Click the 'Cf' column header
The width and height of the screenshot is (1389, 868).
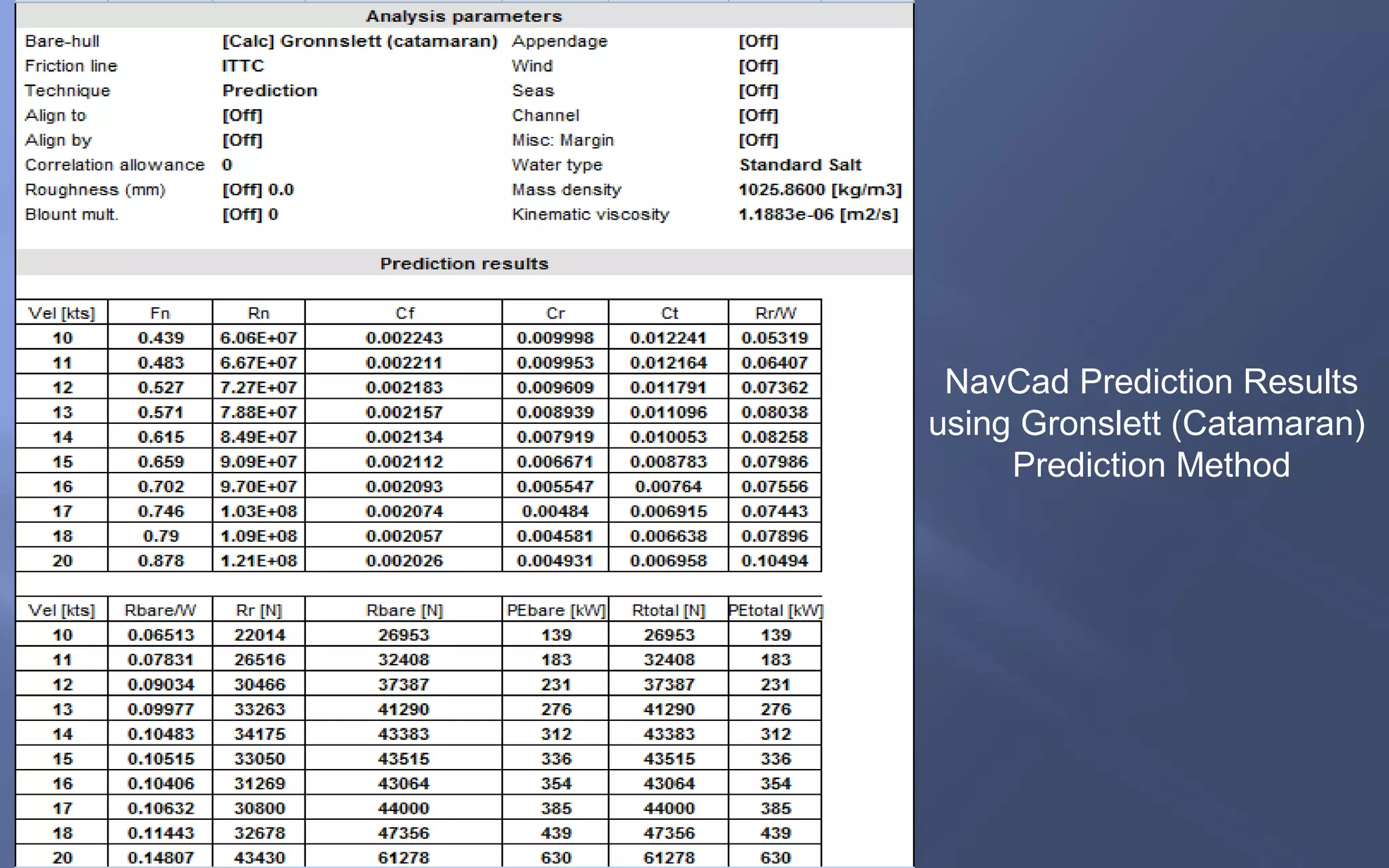click(x=404, y=313)
